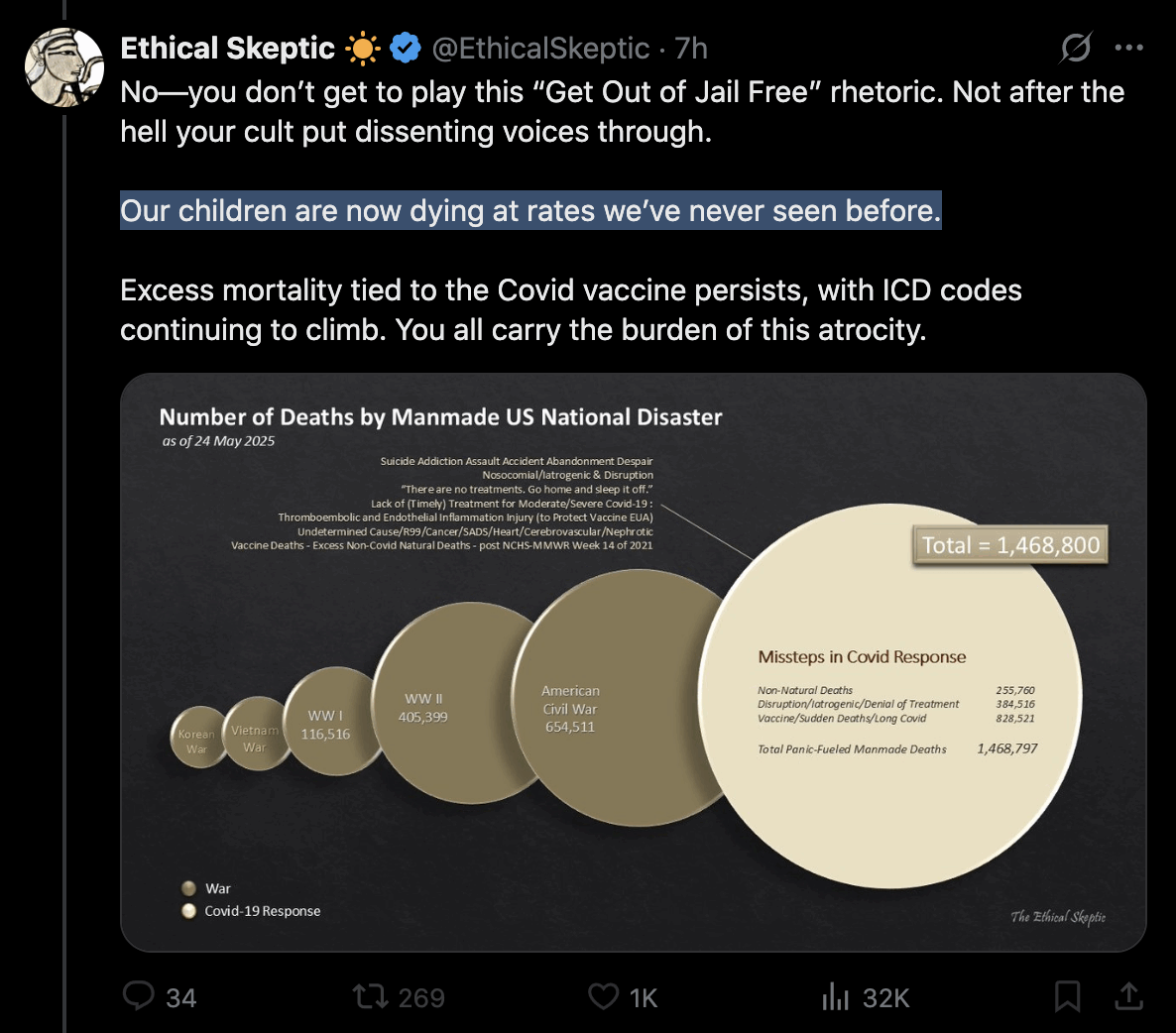The height and width of the screenshot is (1033, 1176).
Task: Click the reply speech bubble icon
Action: pyautogui.click(x=138, y=995)
